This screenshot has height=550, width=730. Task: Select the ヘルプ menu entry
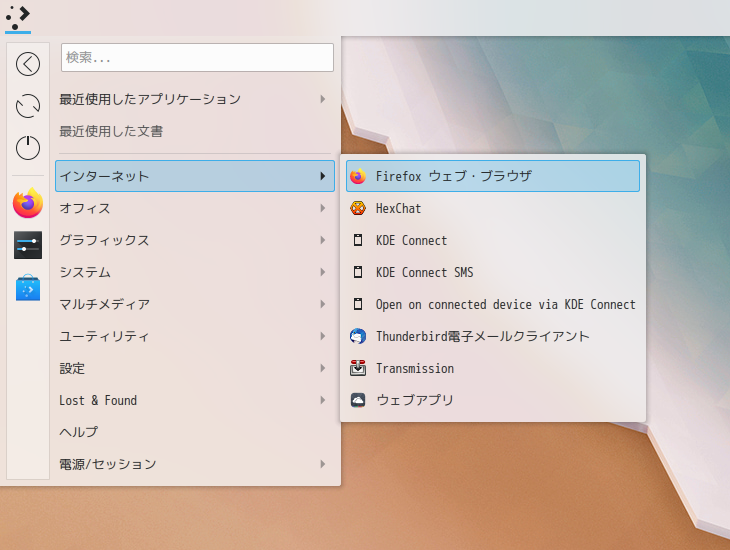(195, 432)
